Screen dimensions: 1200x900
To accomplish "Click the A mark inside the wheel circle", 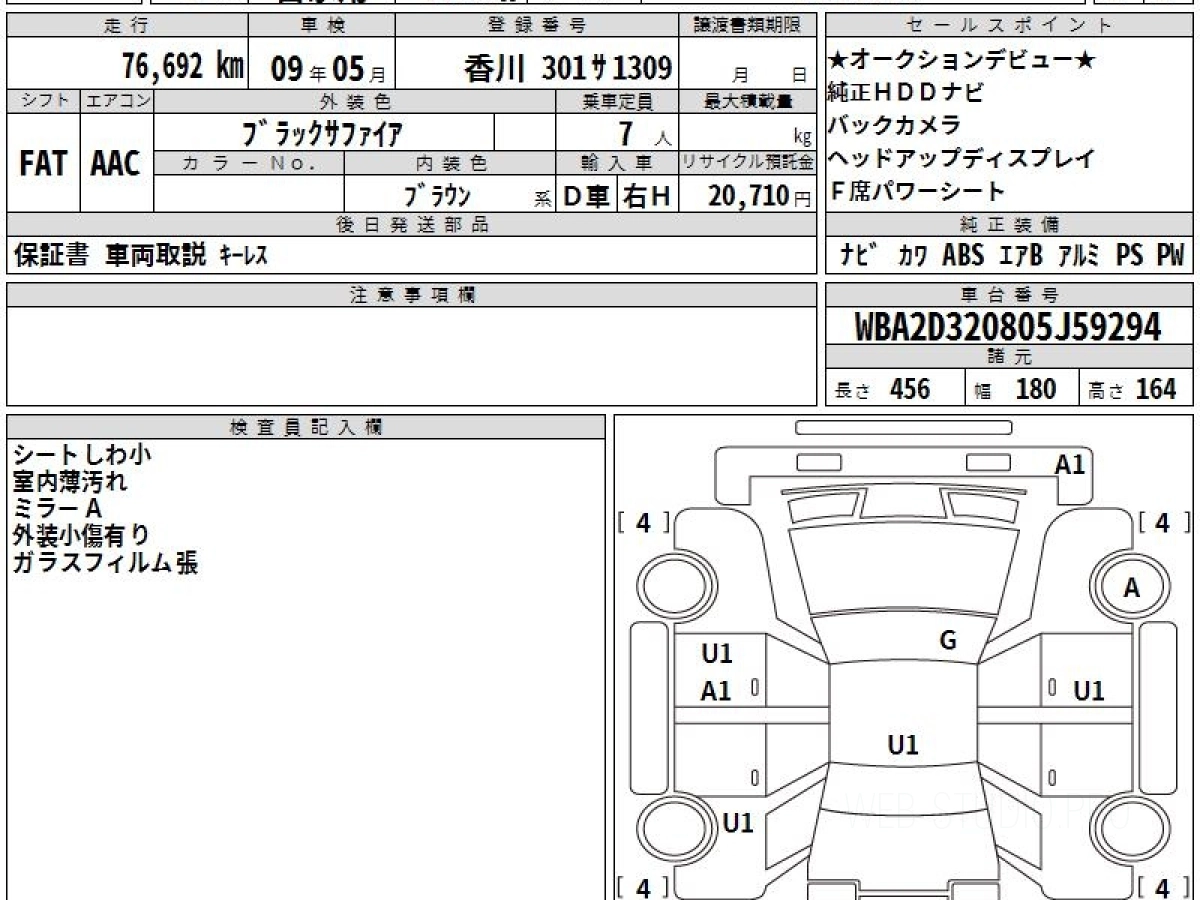I will (x=1131, y=589).
